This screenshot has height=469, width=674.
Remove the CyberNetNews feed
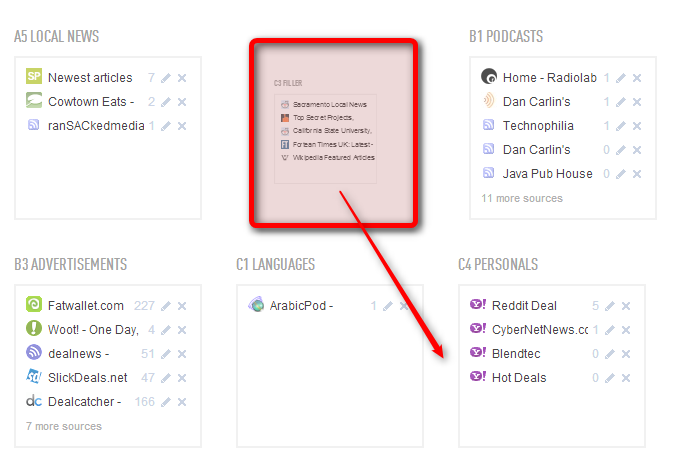[626, 330]
